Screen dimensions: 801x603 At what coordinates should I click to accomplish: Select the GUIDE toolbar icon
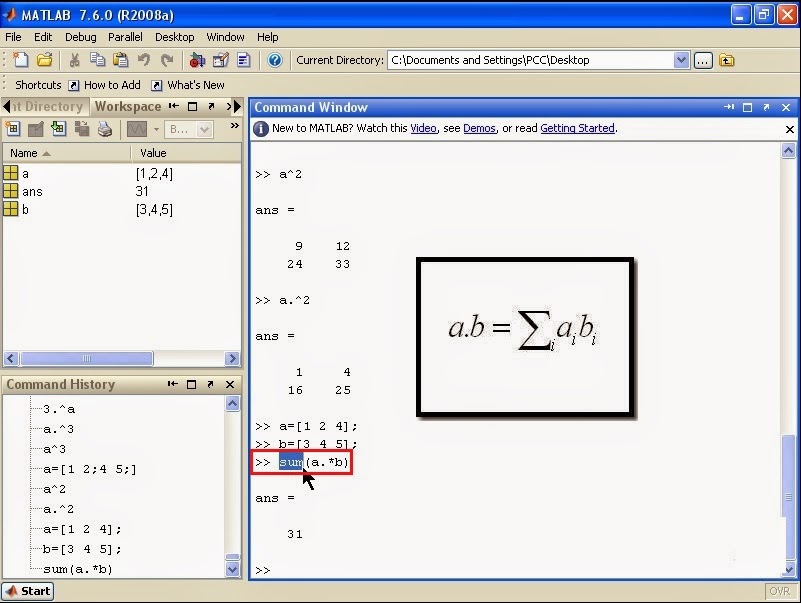221,59
